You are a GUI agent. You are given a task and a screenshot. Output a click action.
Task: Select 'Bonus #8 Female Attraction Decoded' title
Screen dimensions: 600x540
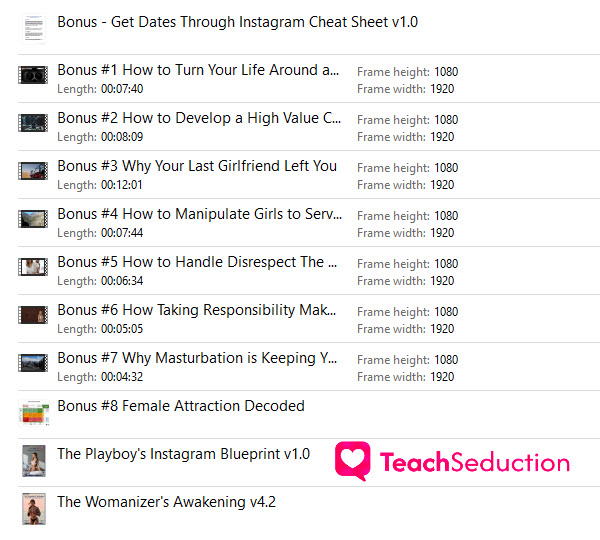pyautogui.click(x=181, y=406)
